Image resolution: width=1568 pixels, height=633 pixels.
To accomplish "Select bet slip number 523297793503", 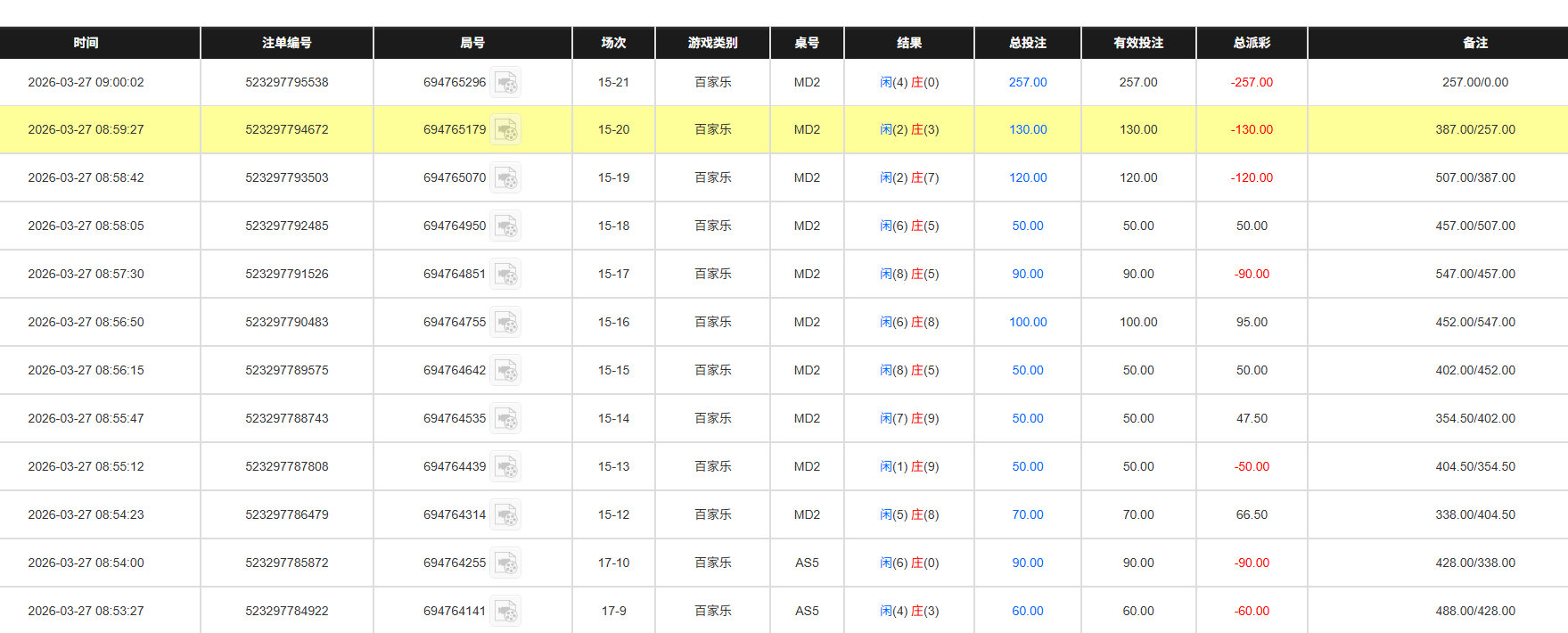I will (287, 177).
